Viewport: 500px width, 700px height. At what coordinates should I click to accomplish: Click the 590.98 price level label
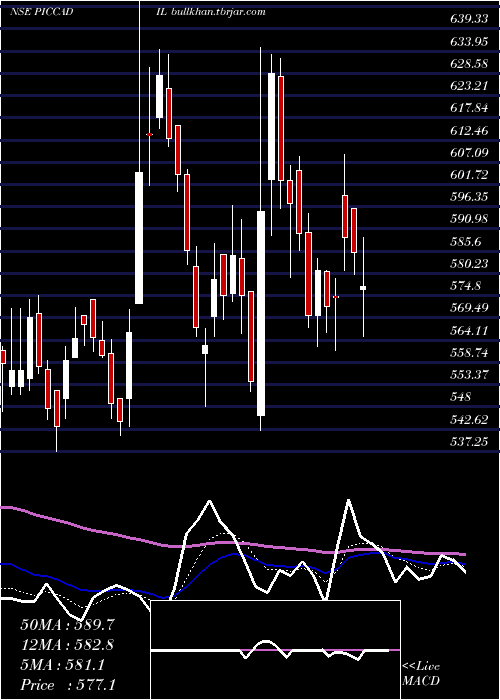[469, 219]
